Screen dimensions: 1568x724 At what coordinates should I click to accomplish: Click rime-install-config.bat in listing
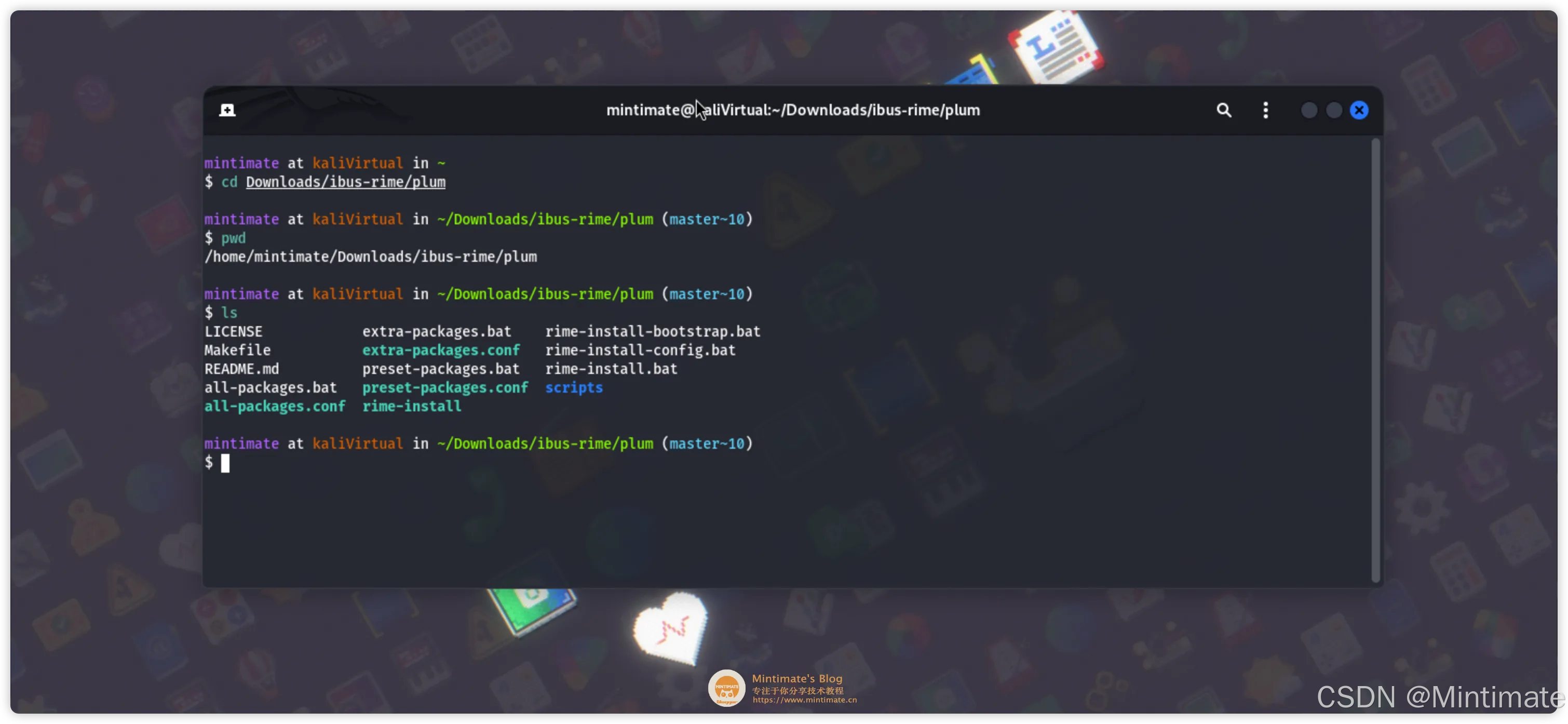tap(640, 350)
